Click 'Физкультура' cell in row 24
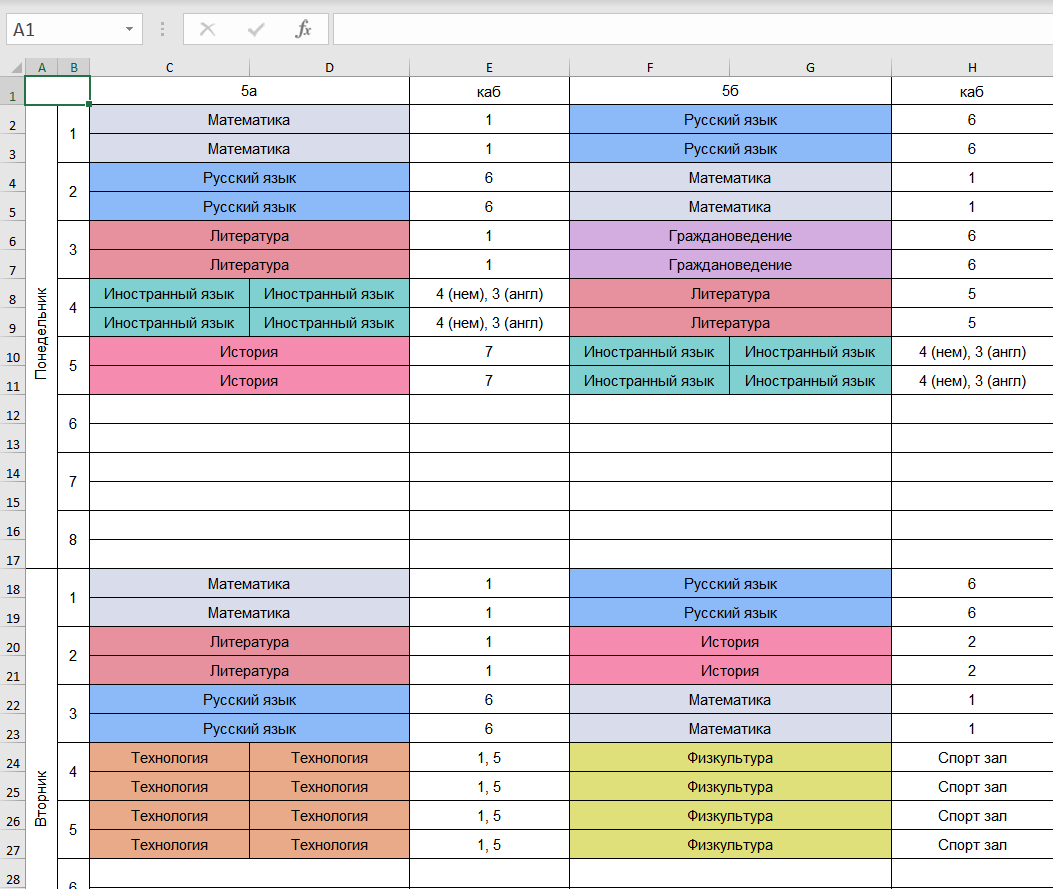This screenshot has height=889, width=1053. coord(730,757)
